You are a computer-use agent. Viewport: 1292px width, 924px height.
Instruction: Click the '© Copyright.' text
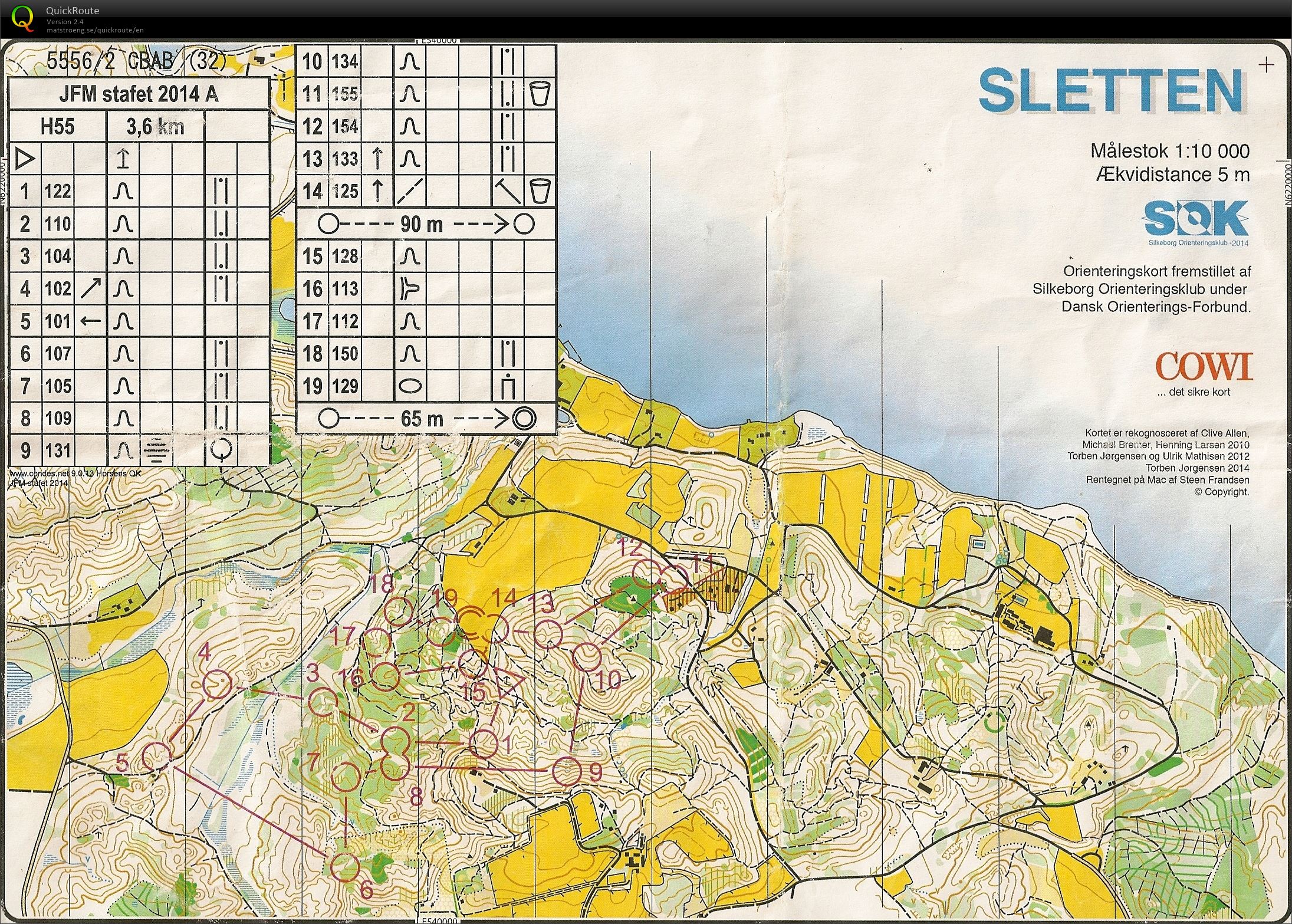1221,492
